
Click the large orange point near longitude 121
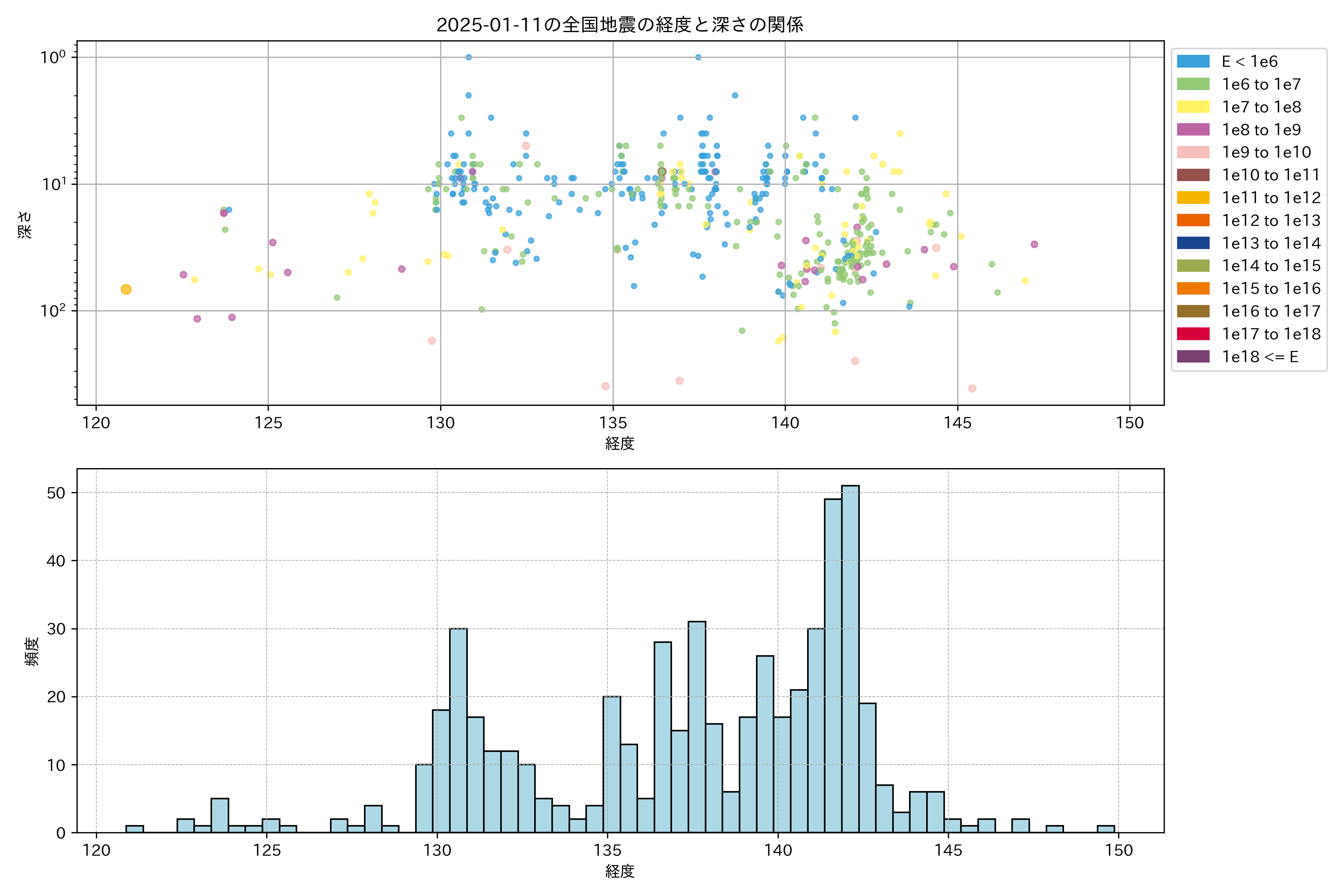coord(126,290)
